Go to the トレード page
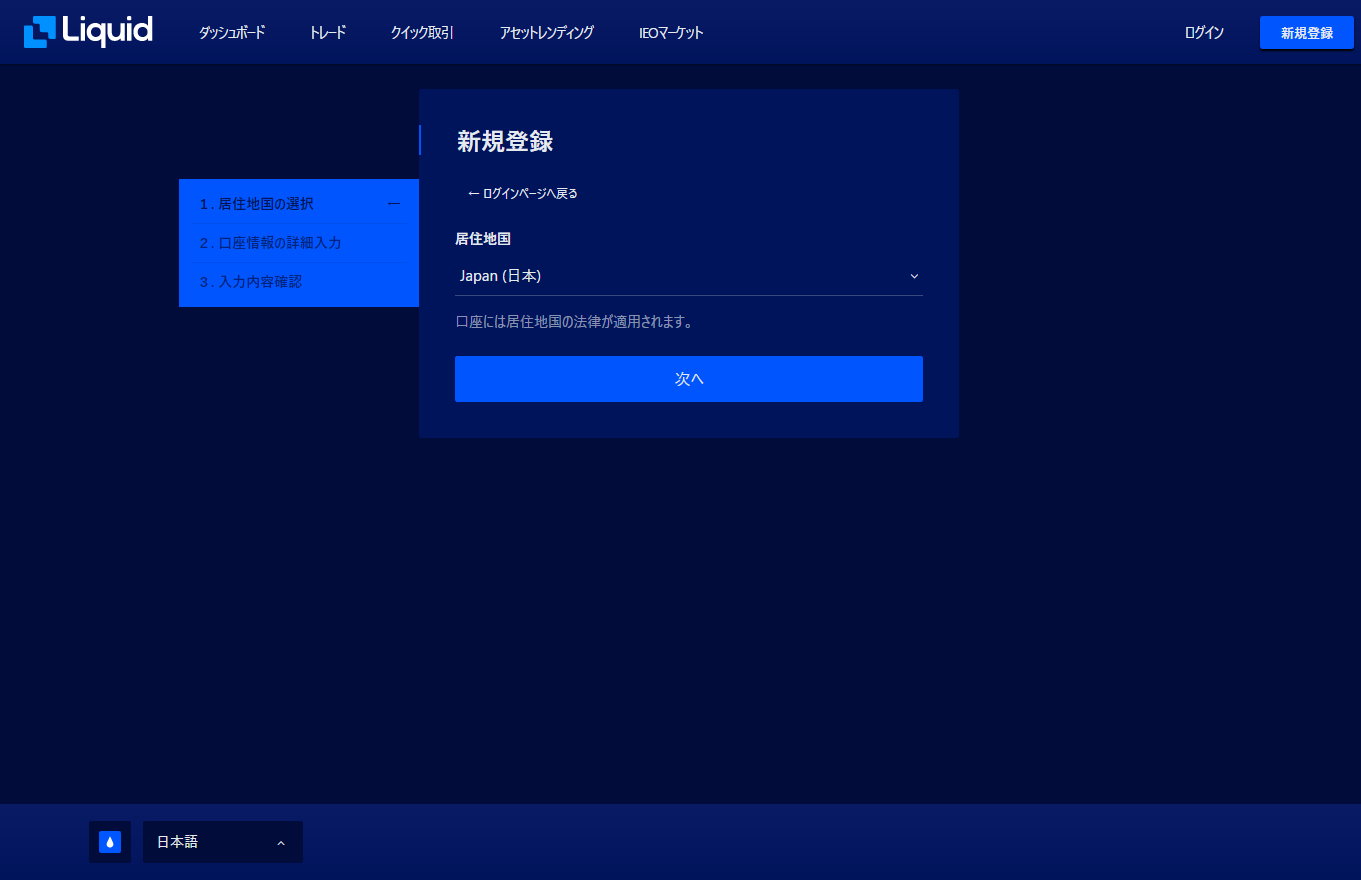 [x=328, y=33]
